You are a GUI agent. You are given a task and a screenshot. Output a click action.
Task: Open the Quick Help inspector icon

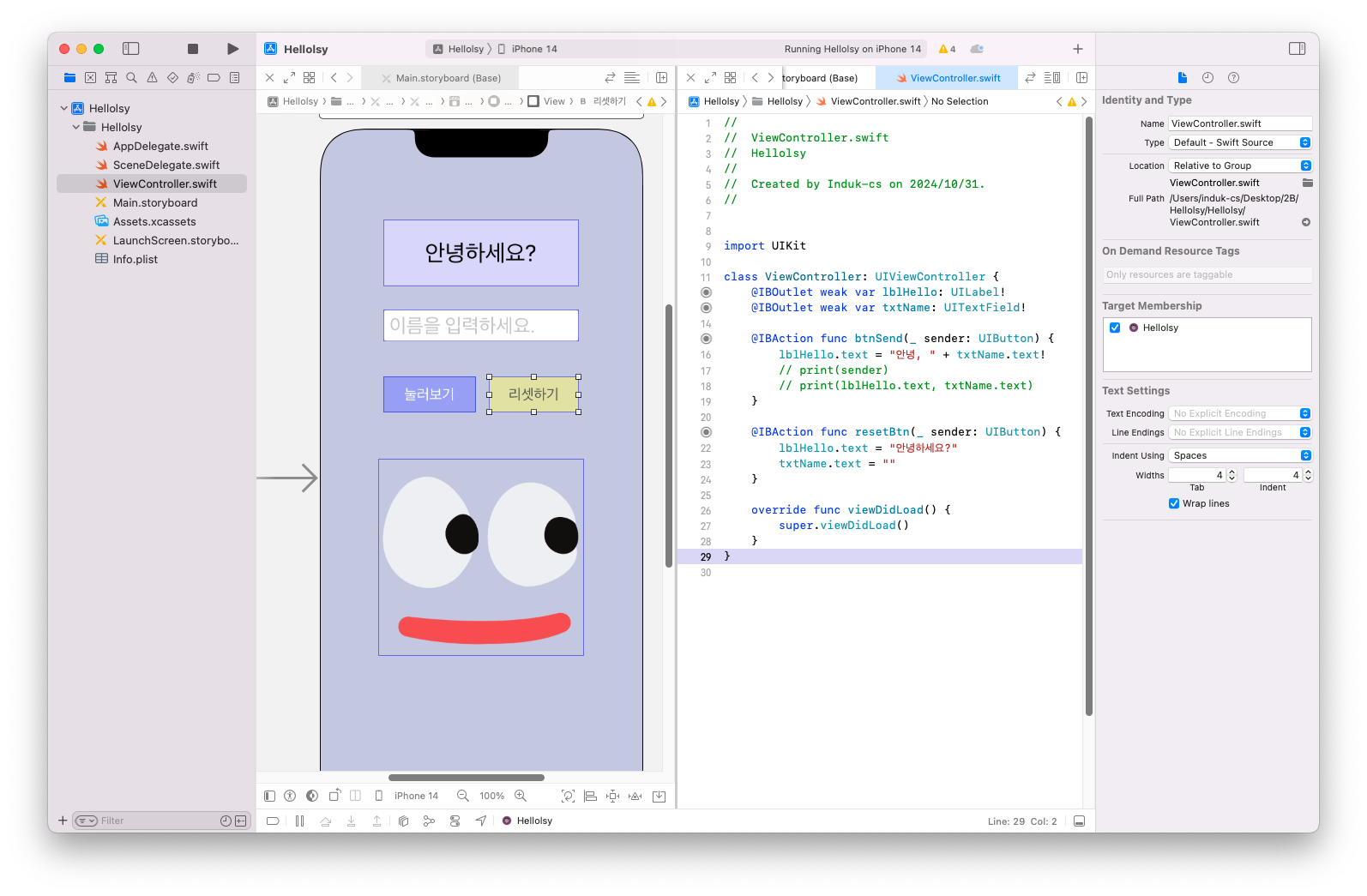(x=1233, y=77)
